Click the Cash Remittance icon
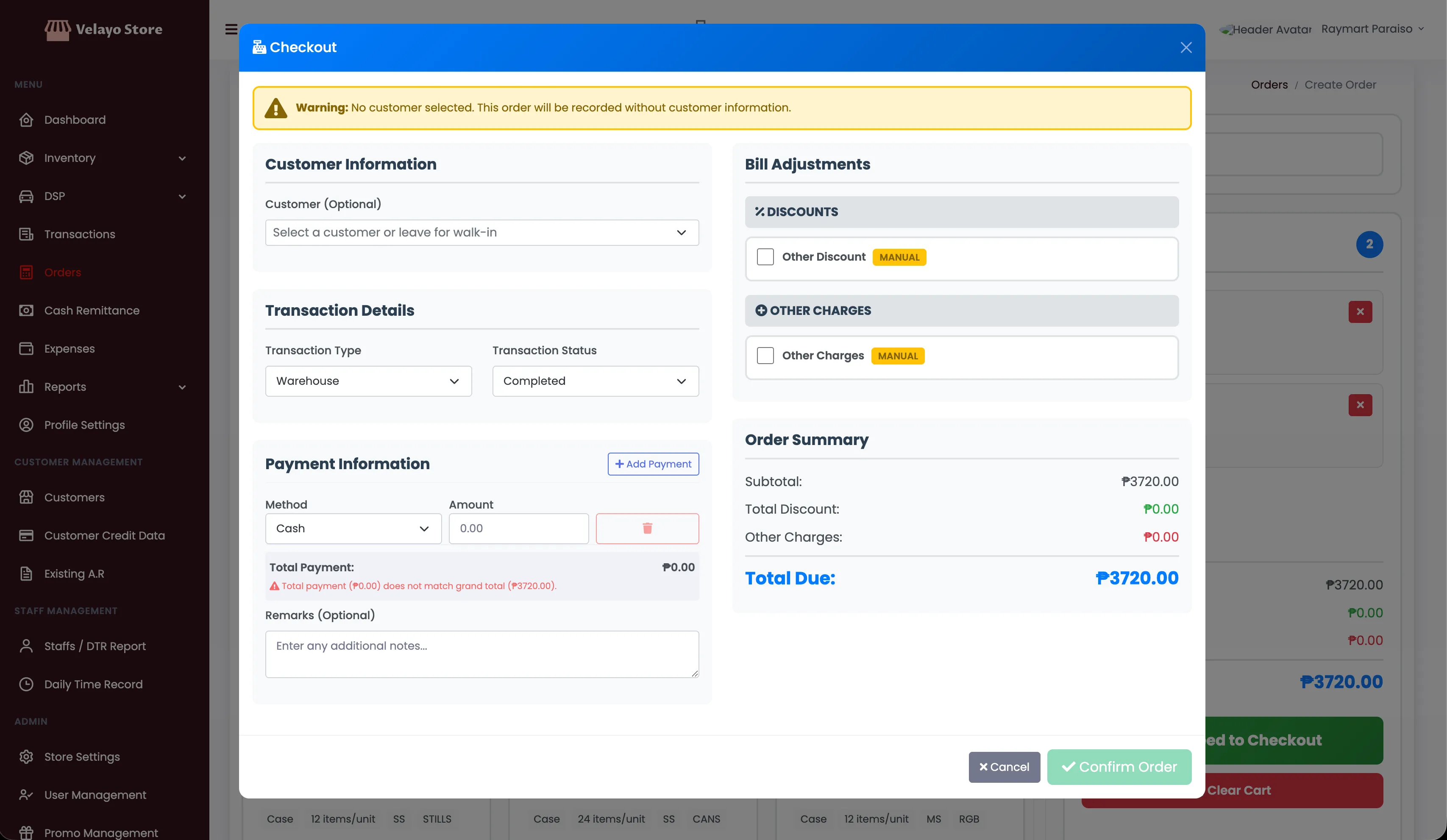Screen dimensions: 1447x840 click(26, 311)
